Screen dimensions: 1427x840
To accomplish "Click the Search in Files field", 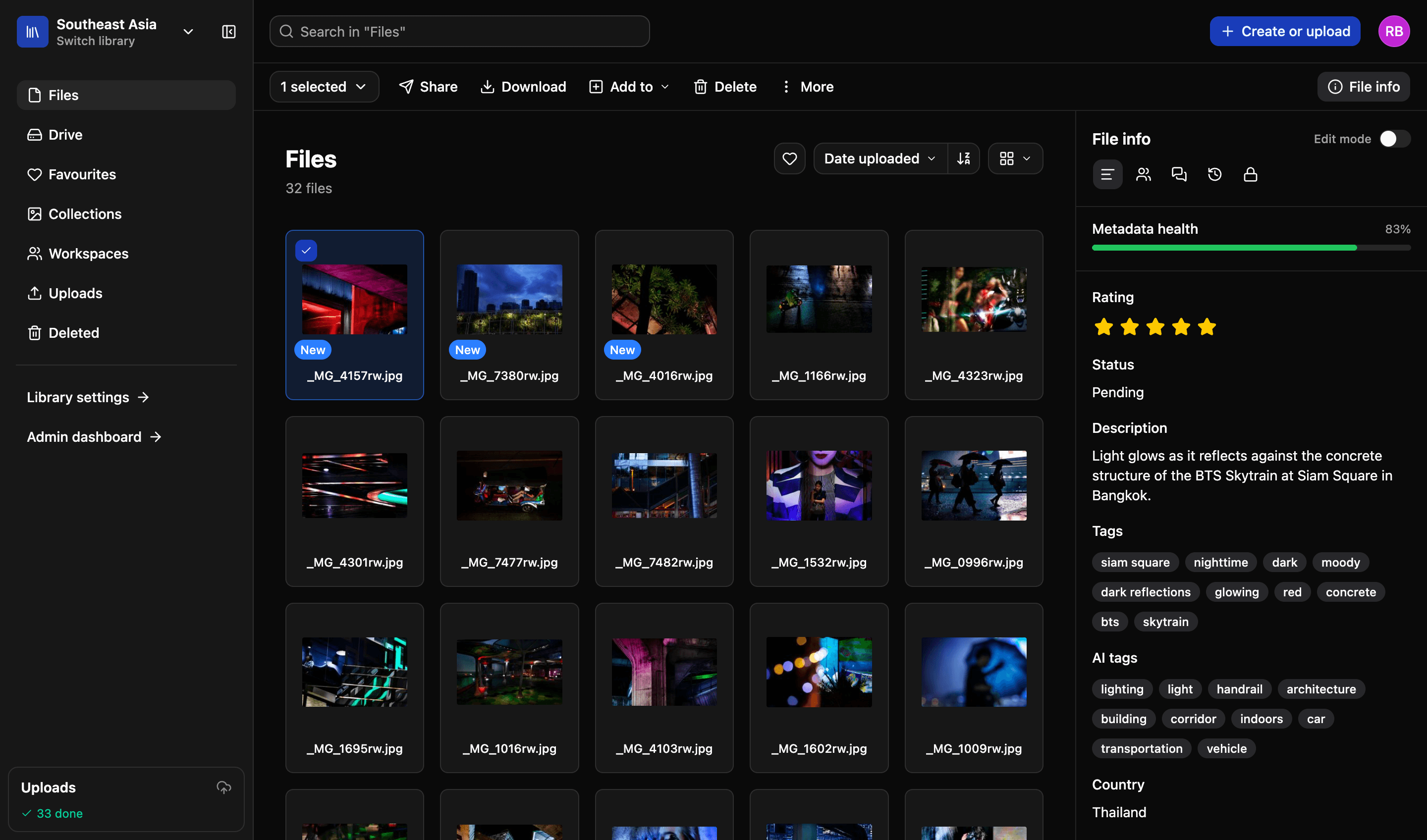I will 459,31.
